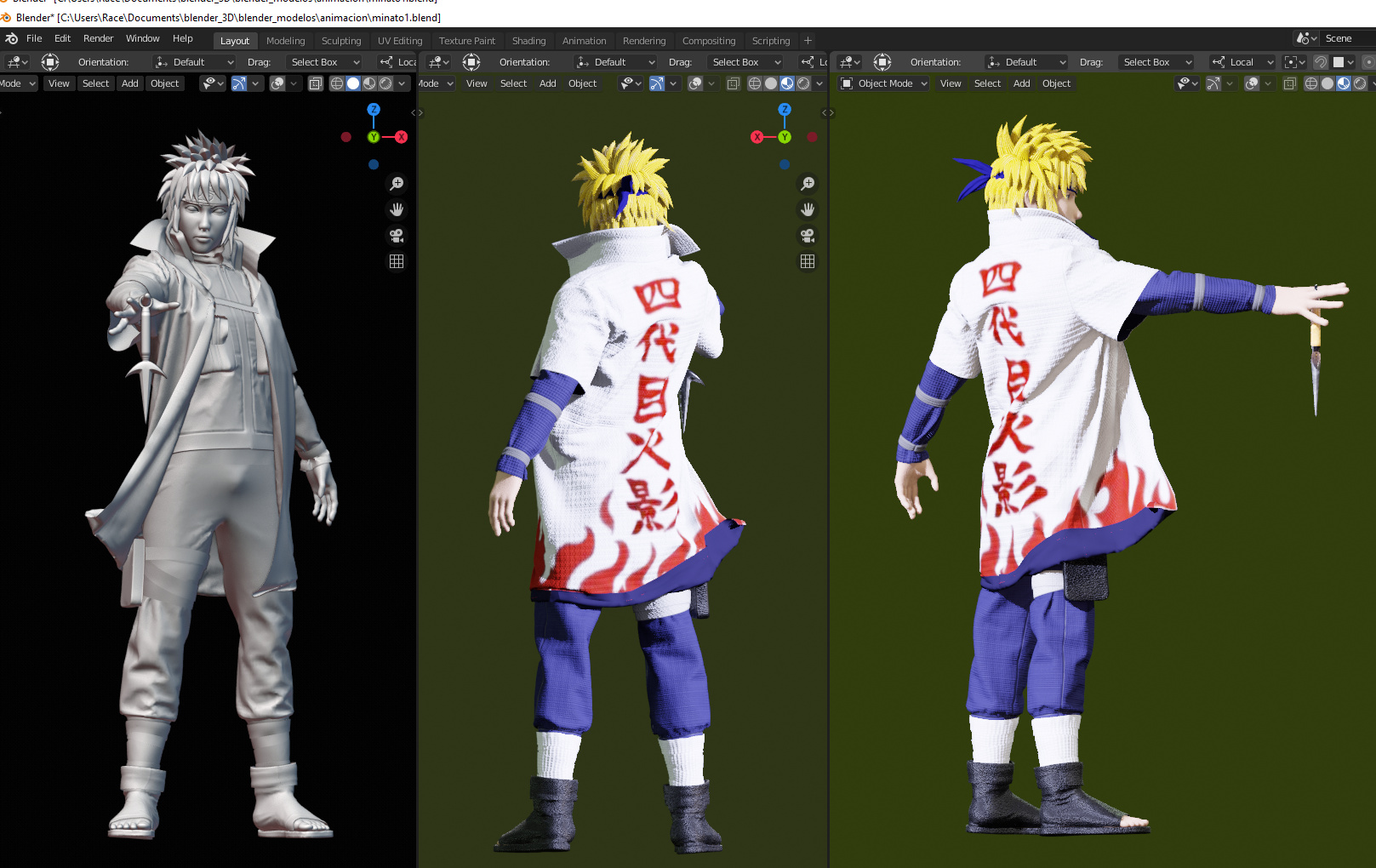The width and height of the screenshot is (1376, 868).
Task: Select rendered shading in left viewport
Action: (385, 83)
